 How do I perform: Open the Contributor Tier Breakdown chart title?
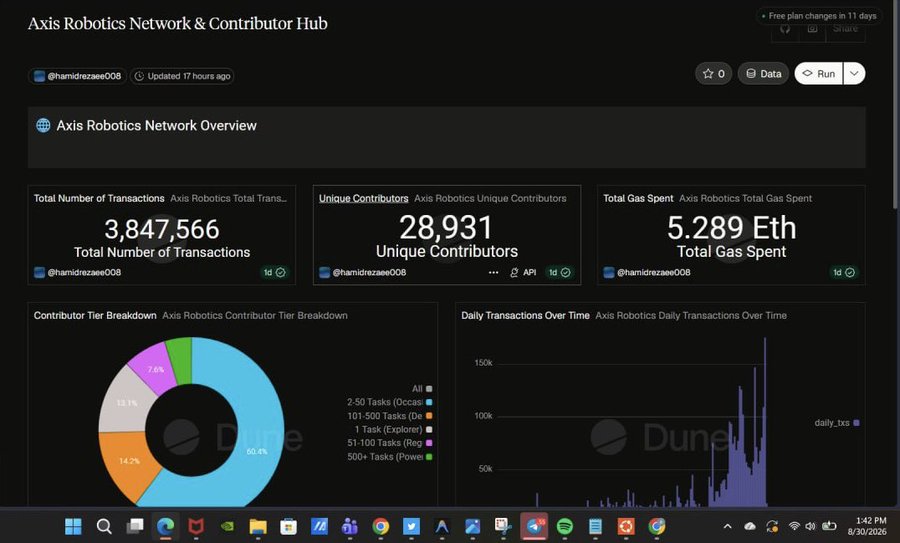pyautogui.click(x=95, y=315)
